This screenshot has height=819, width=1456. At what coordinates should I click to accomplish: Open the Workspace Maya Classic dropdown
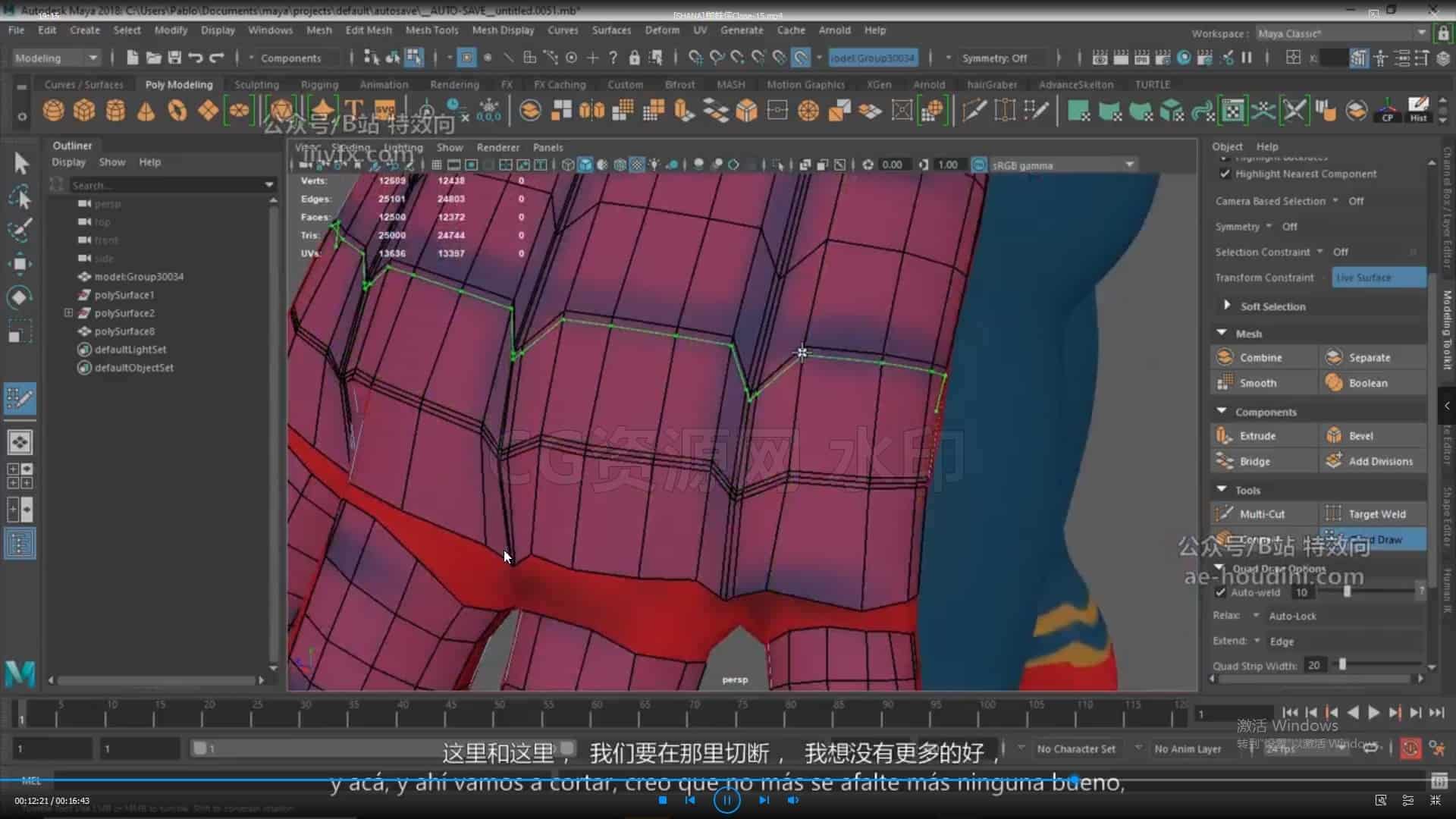click(1341, 33)
